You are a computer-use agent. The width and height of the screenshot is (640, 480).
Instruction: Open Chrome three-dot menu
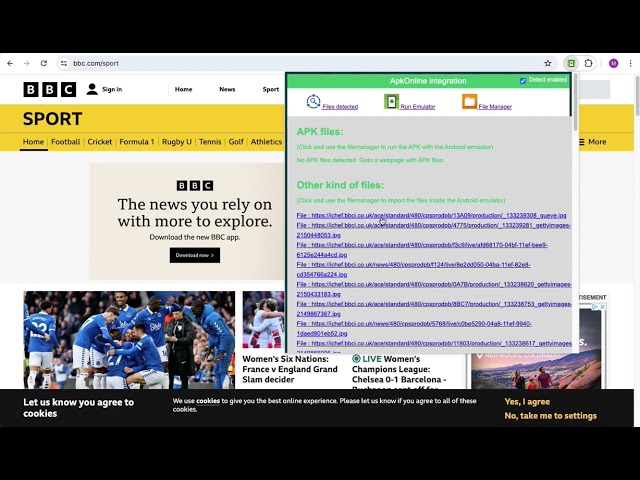pos(631,63)
